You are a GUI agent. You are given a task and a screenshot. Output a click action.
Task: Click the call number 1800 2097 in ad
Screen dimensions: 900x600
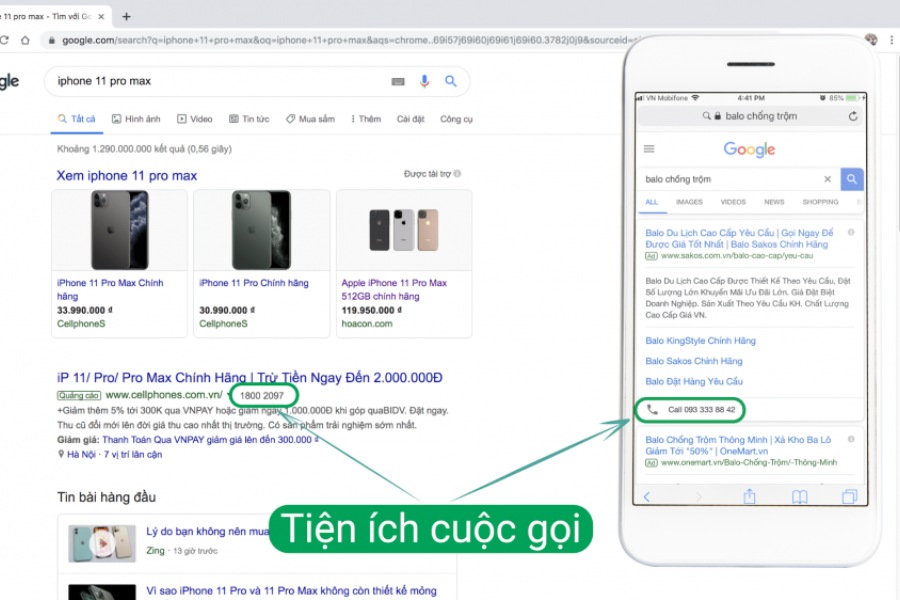click(x=262, y=396)
